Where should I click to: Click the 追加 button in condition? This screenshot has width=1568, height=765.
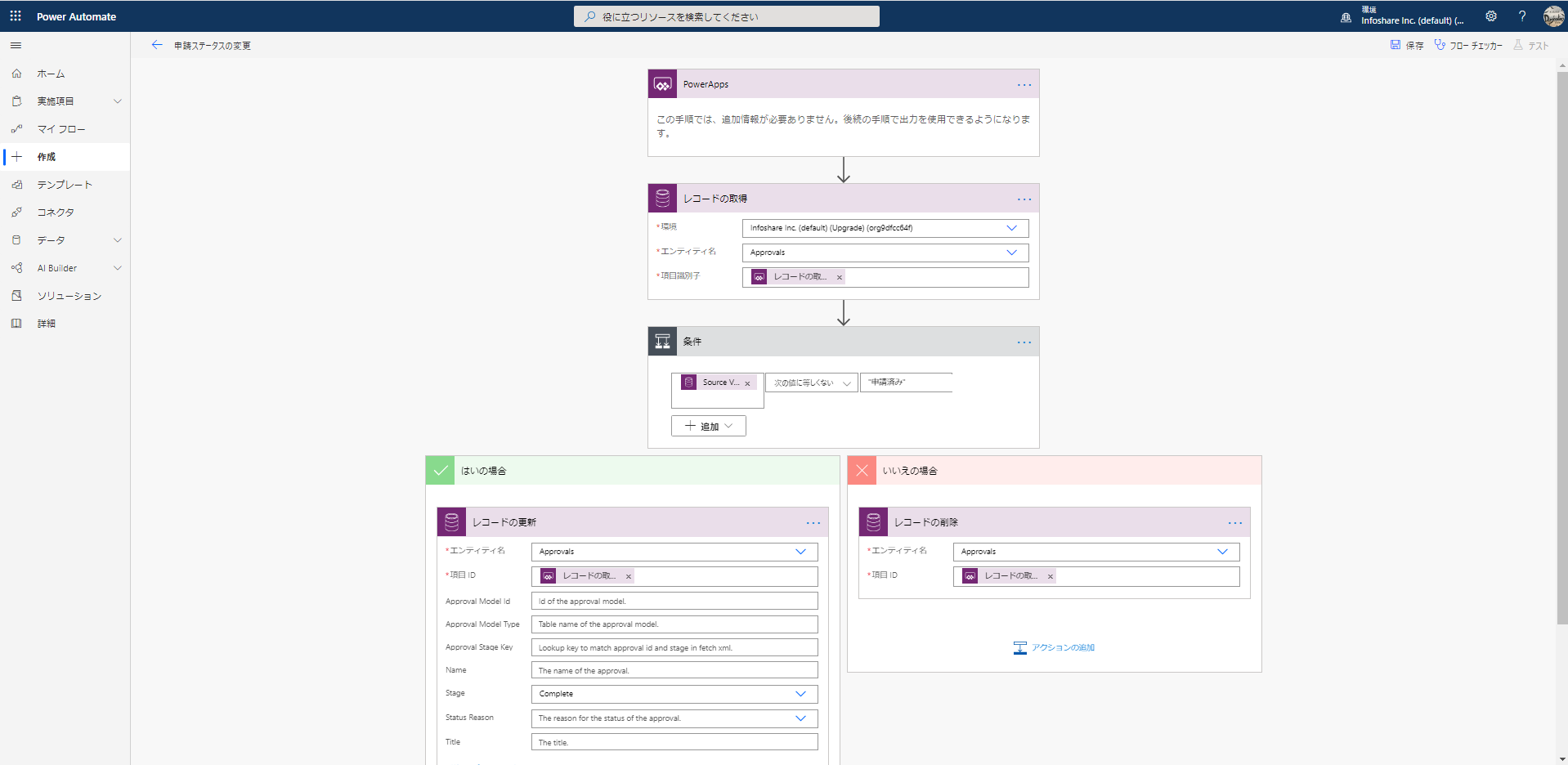[709, 426]
